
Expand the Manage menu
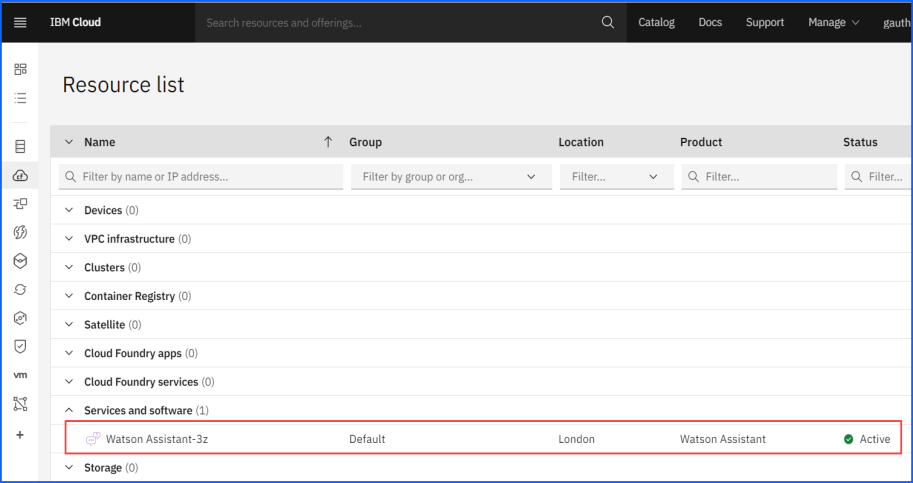[833, 22]
